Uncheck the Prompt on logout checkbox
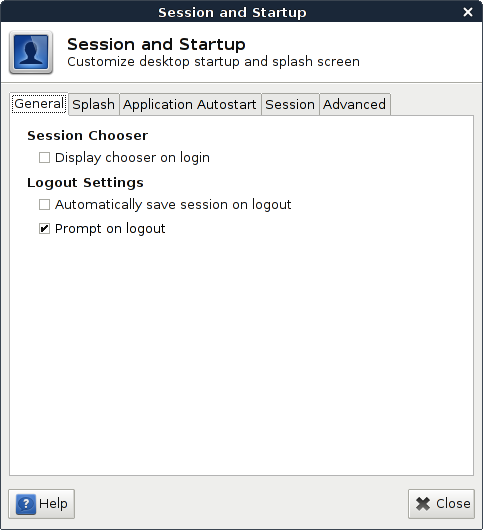Screen dimensions: 483x530 44,228
